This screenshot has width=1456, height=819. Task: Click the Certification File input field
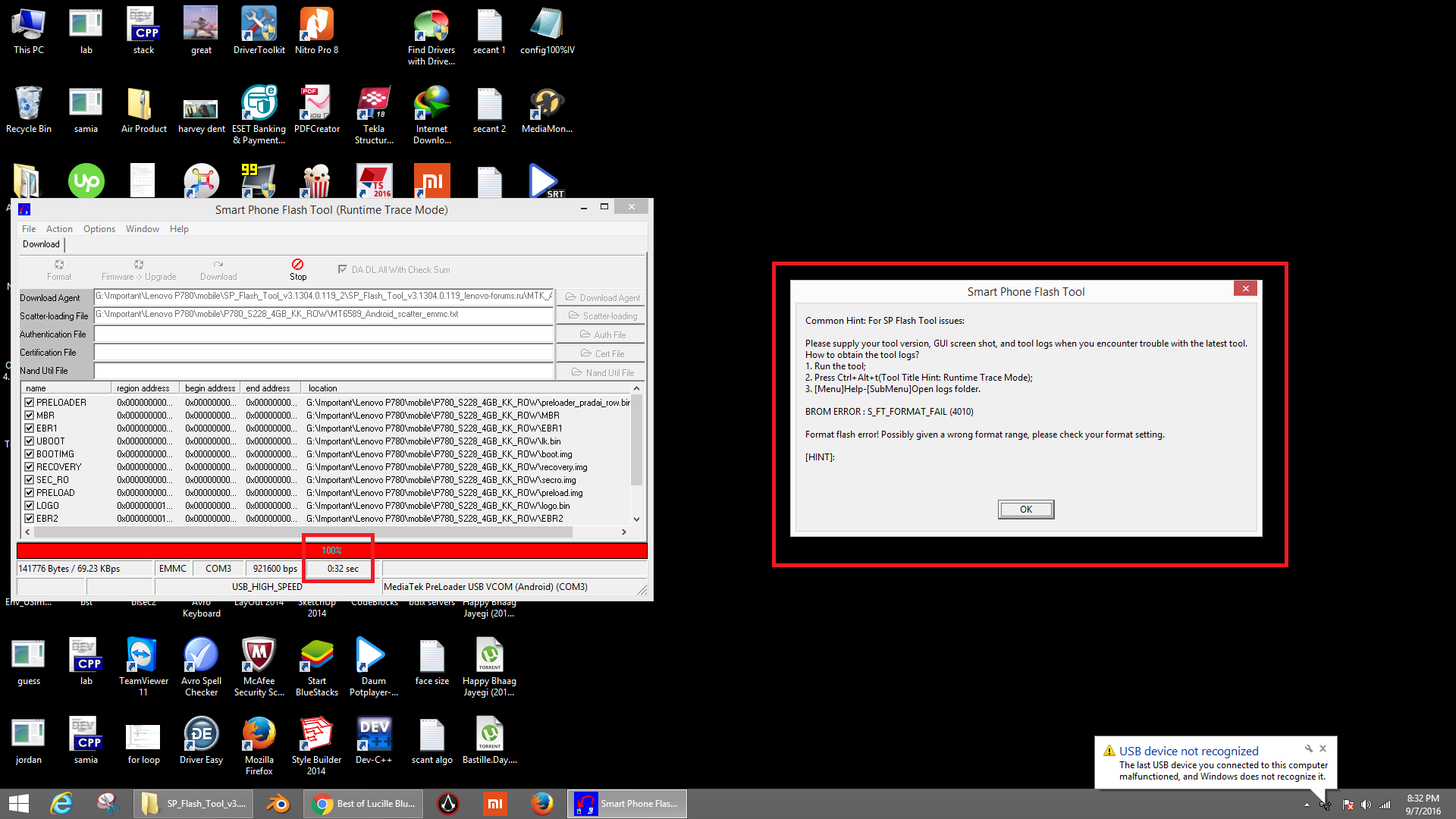click(324, 353)
